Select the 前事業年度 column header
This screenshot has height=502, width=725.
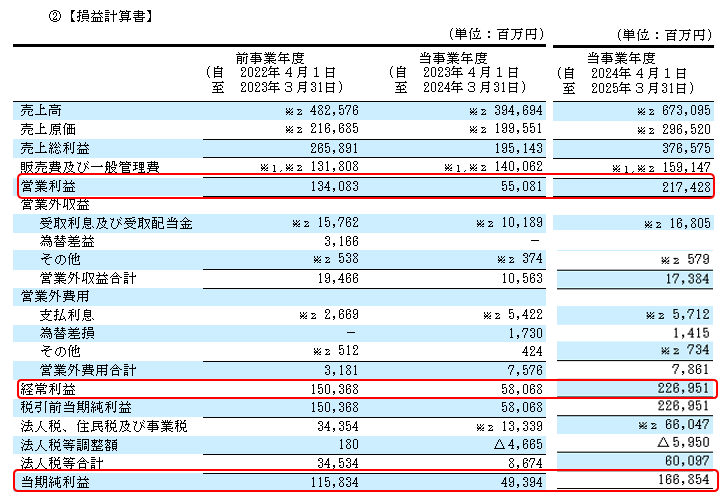tap(270, 59)
